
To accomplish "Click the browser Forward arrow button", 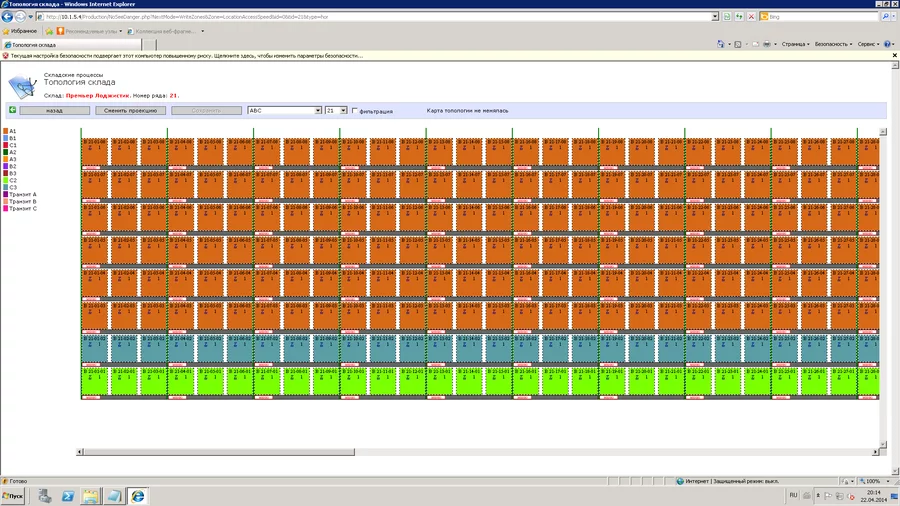I will pyautogui.click(x=20, y=17).
